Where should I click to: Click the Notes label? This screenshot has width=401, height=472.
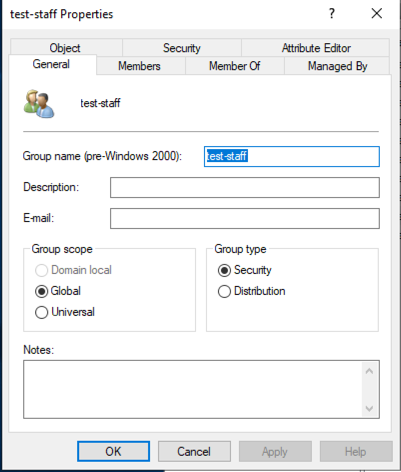(38, 350)
